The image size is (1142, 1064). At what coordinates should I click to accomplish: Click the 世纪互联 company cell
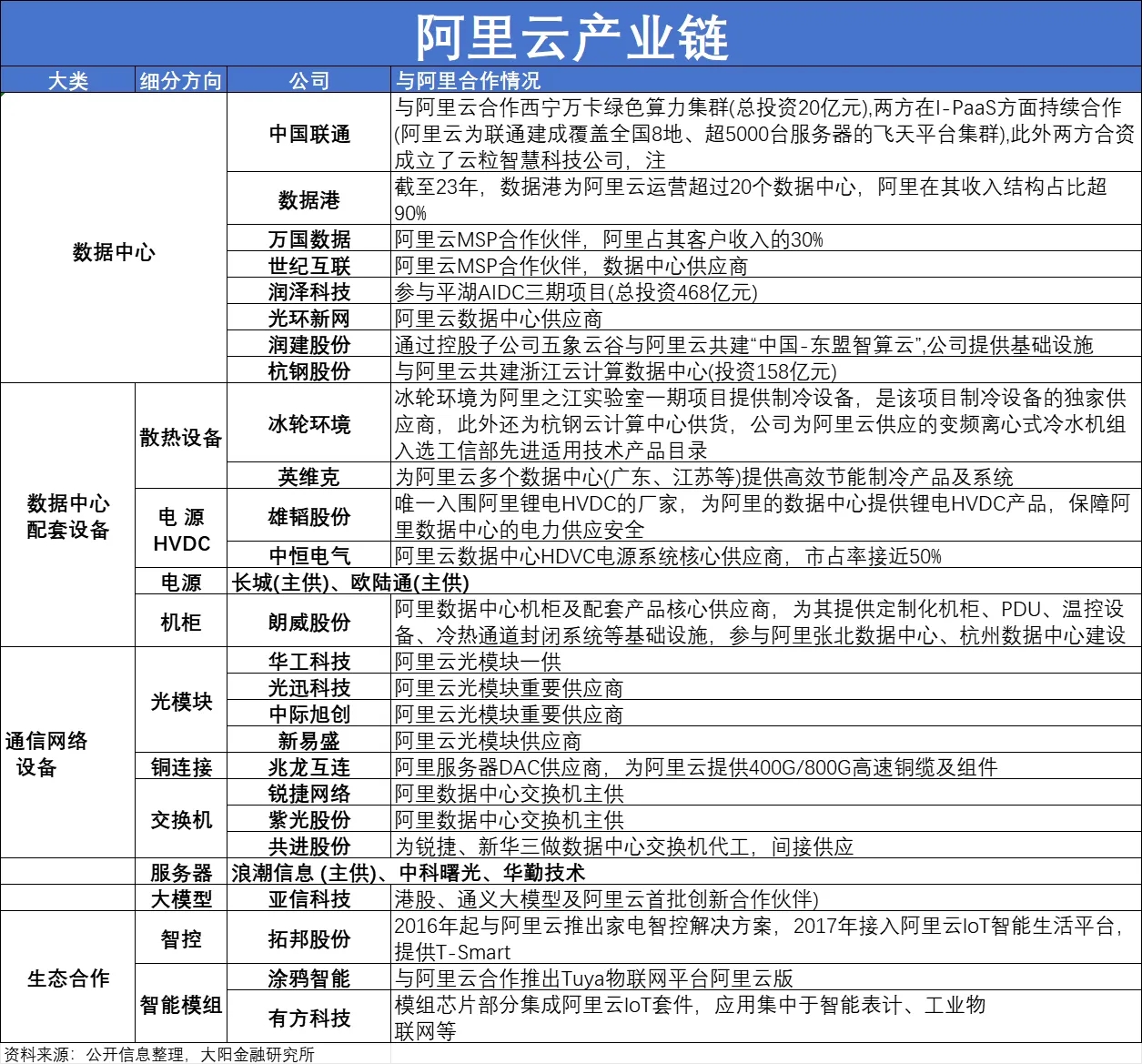309,266
